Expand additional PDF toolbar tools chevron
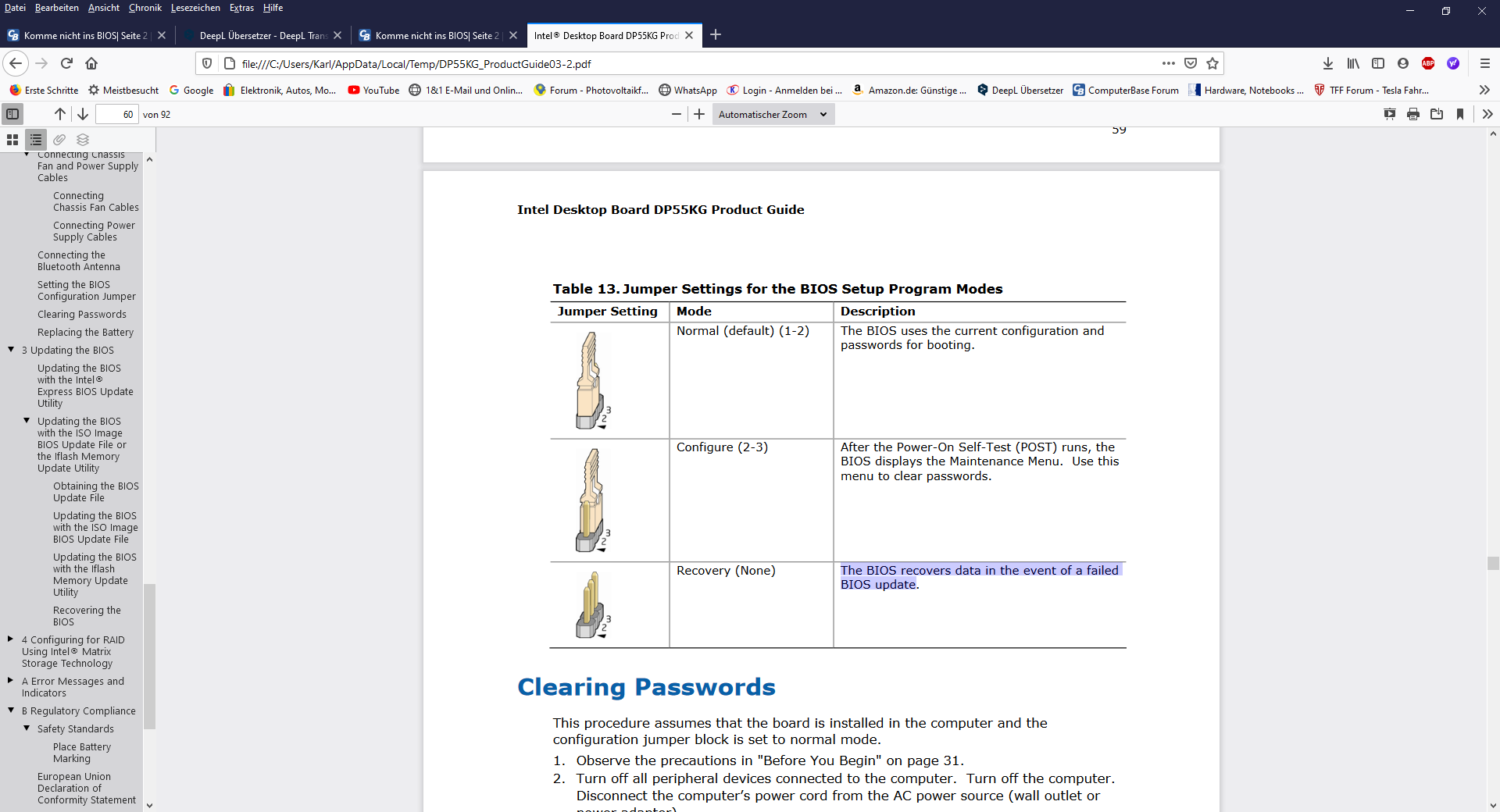 point(1487,114)
